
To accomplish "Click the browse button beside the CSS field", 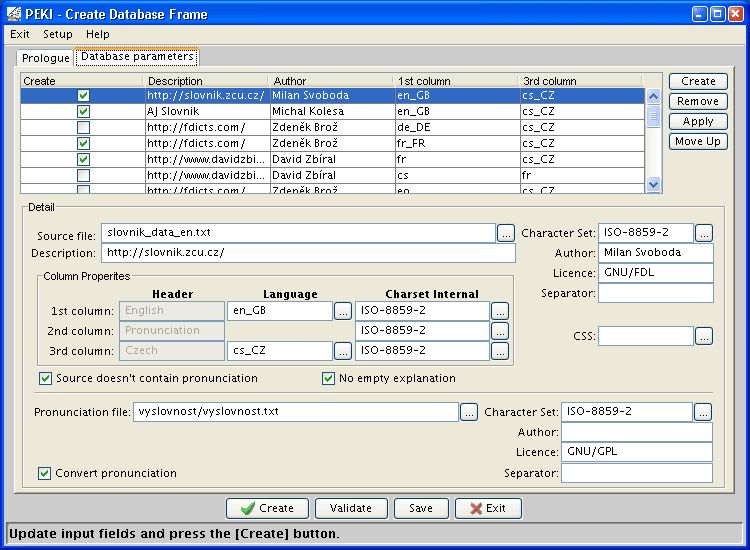I will point(703,336).
